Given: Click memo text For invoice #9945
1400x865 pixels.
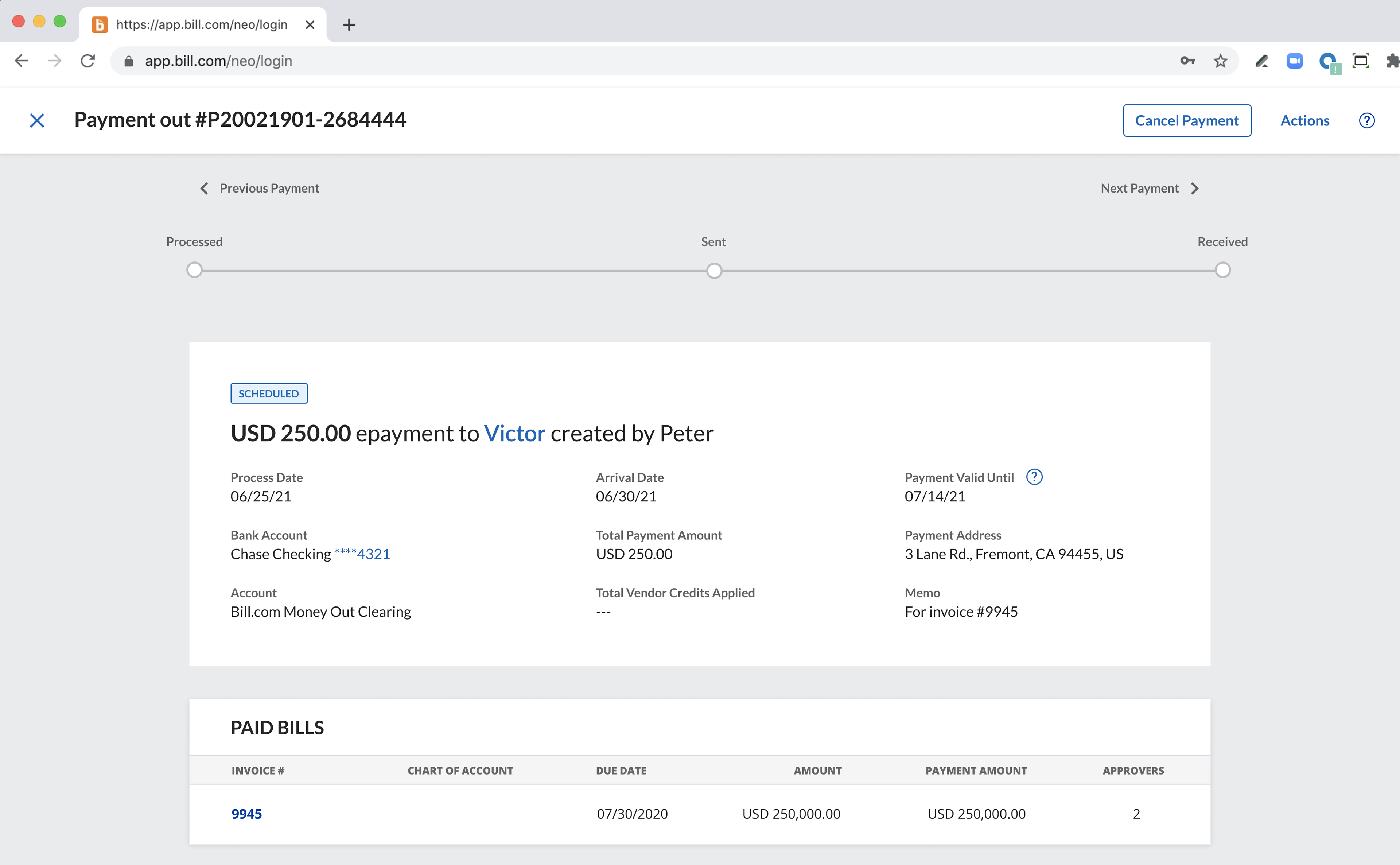Looking at the screenshot, I should [x=961, y=612].
